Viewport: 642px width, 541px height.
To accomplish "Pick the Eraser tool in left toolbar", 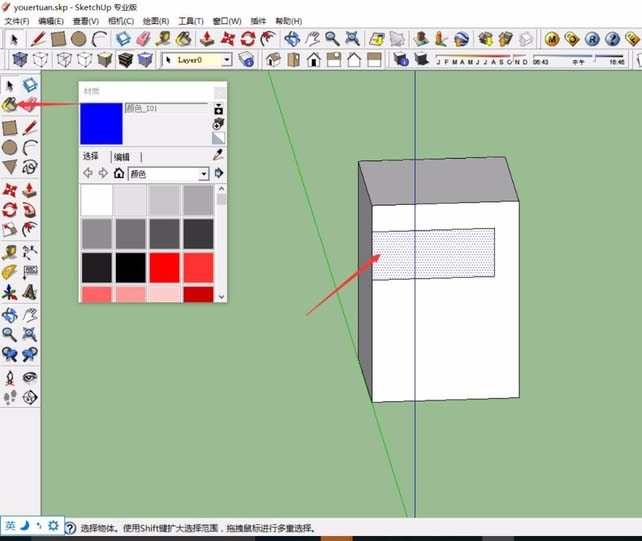I will (30, 105).
